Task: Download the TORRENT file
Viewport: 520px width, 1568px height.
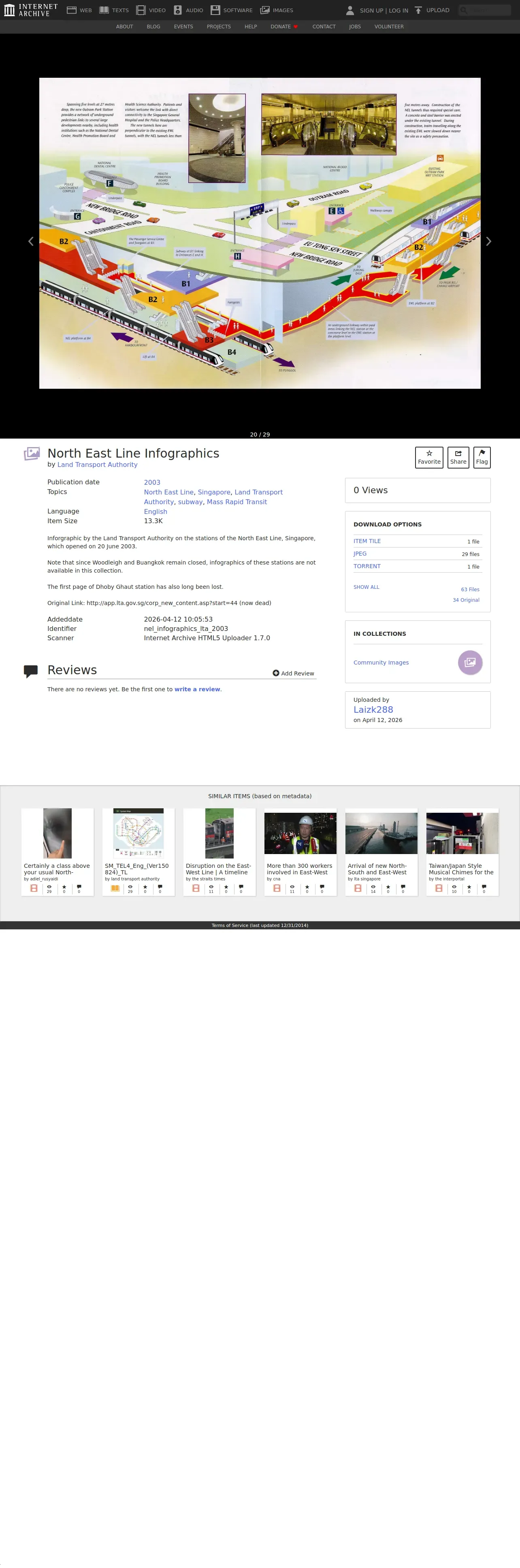Action: [x=367, y=566]
